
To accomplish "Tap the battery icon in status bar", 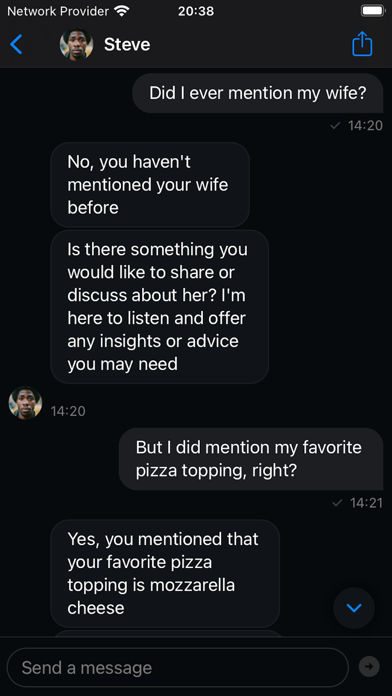I will tap(372, 11).
